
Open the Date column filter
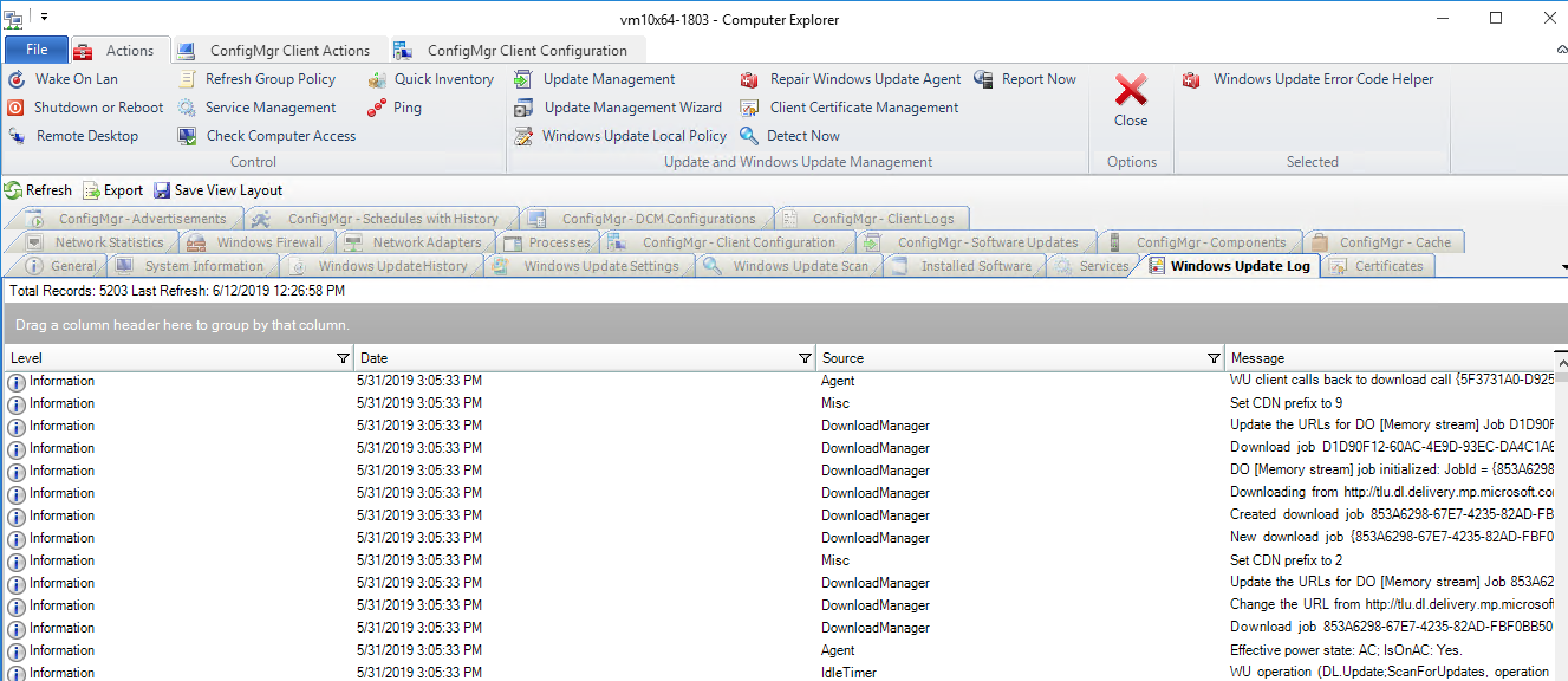click(804, 358)
